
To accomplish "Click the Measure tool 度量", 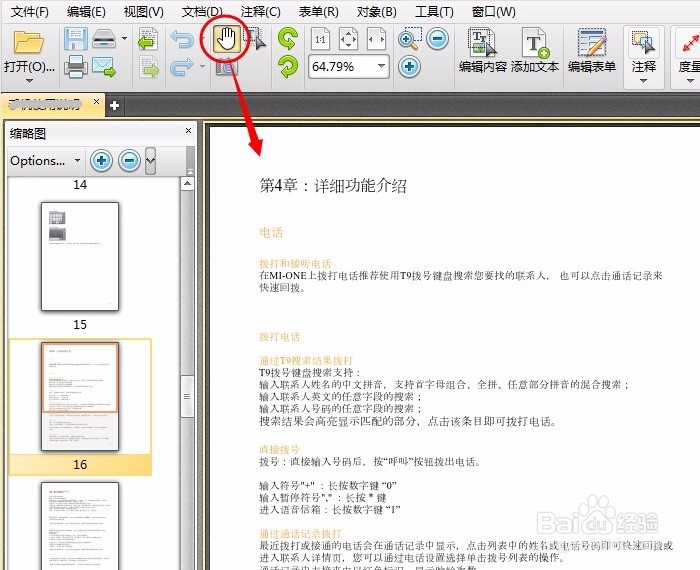I will click(688, 50).
